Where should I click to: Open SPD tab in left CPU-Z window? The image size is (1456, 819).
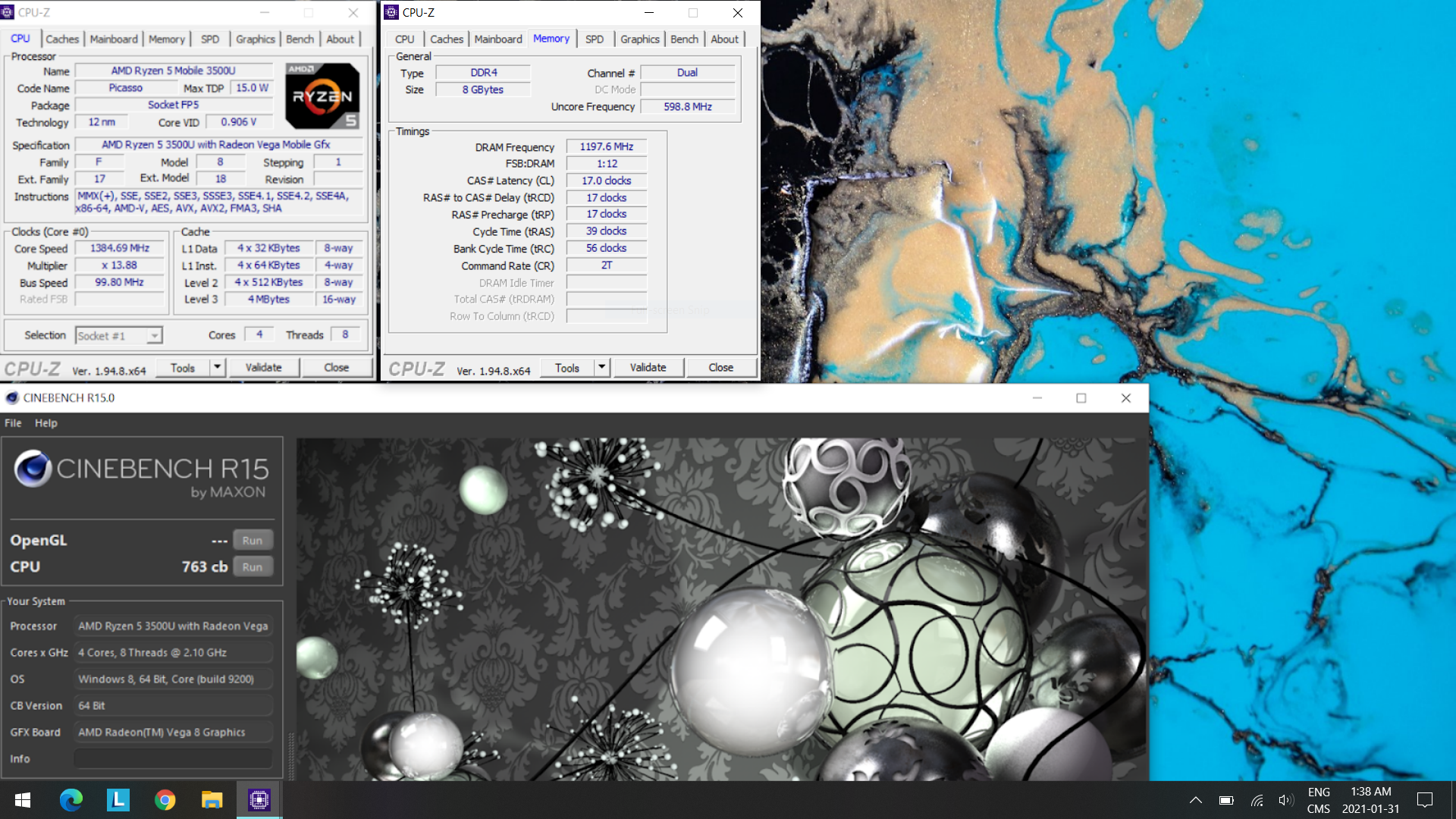point(210,39)
